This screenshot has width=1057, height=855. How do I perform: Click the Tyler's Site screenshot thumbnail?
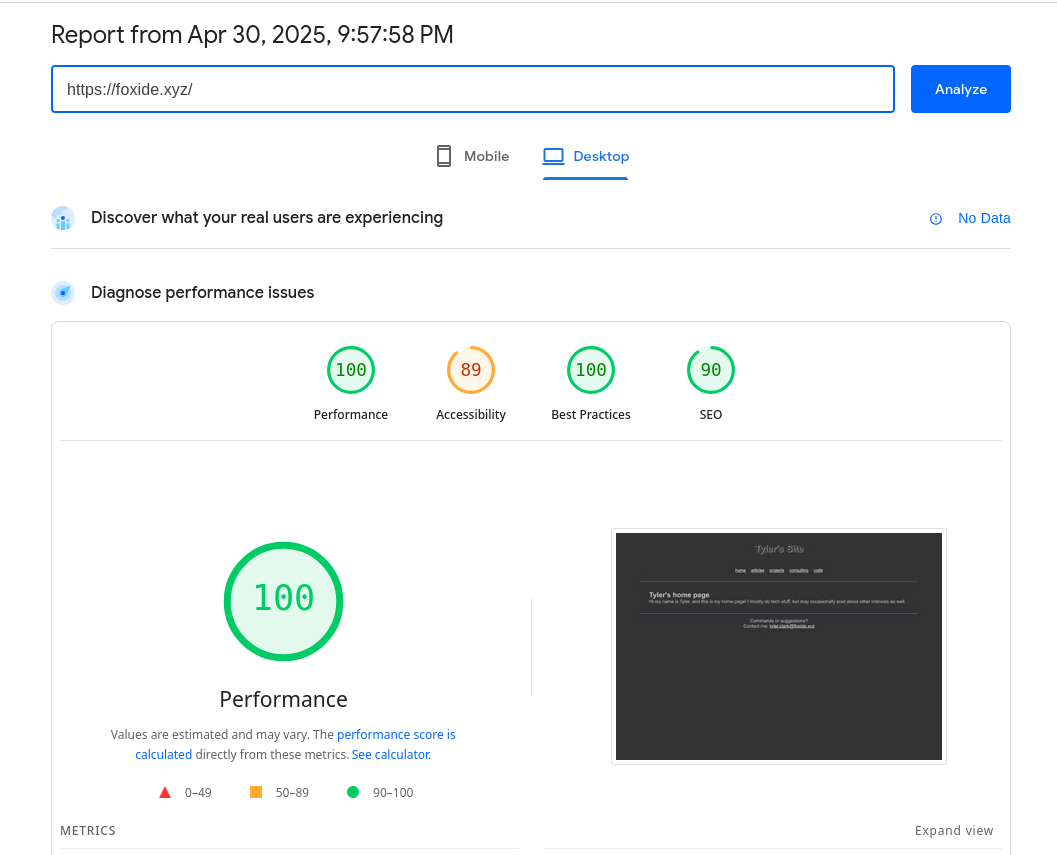779,647
